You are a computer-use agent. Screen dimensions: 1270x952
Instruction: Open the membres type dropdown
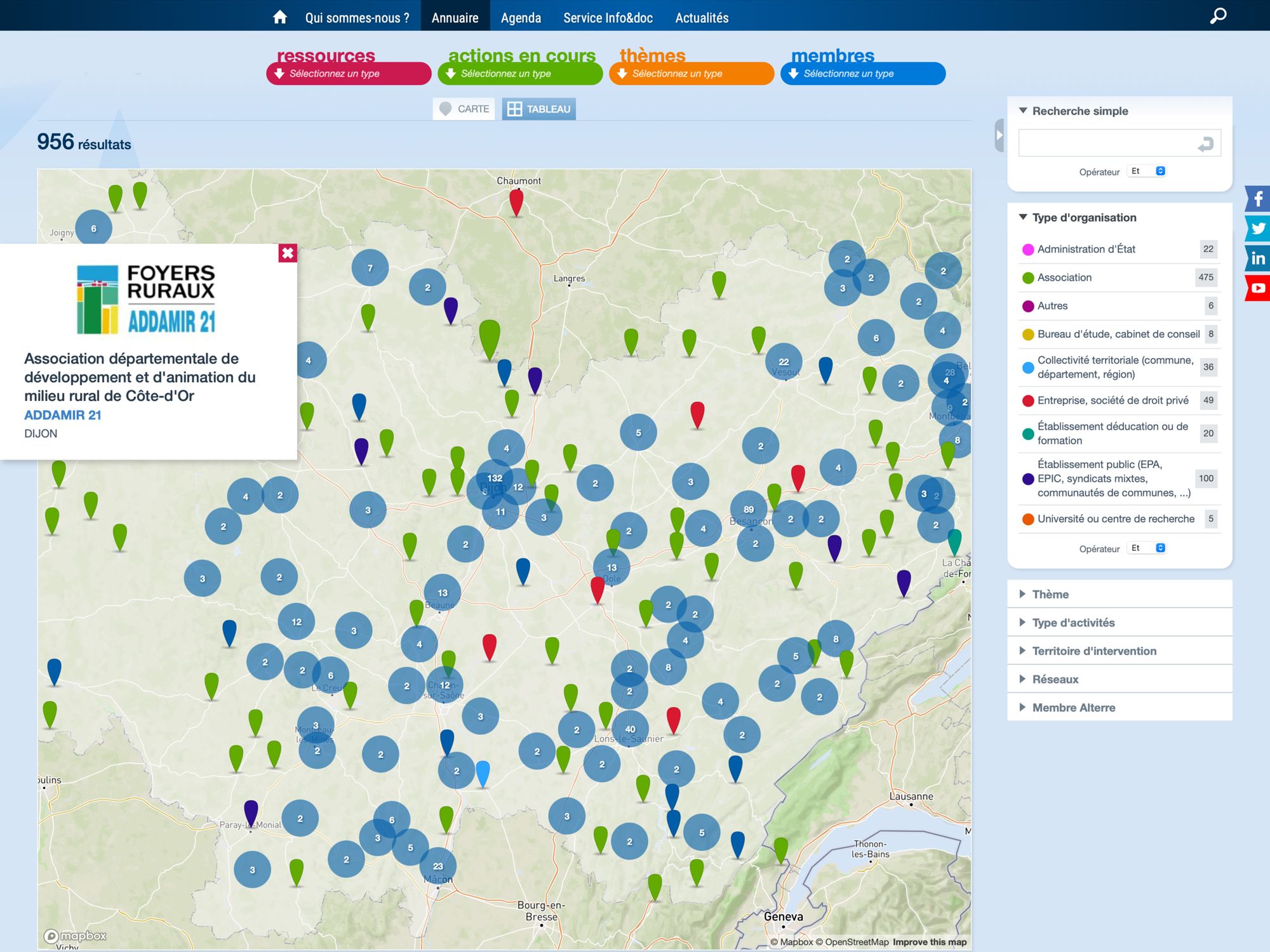[x=862, y=74]
